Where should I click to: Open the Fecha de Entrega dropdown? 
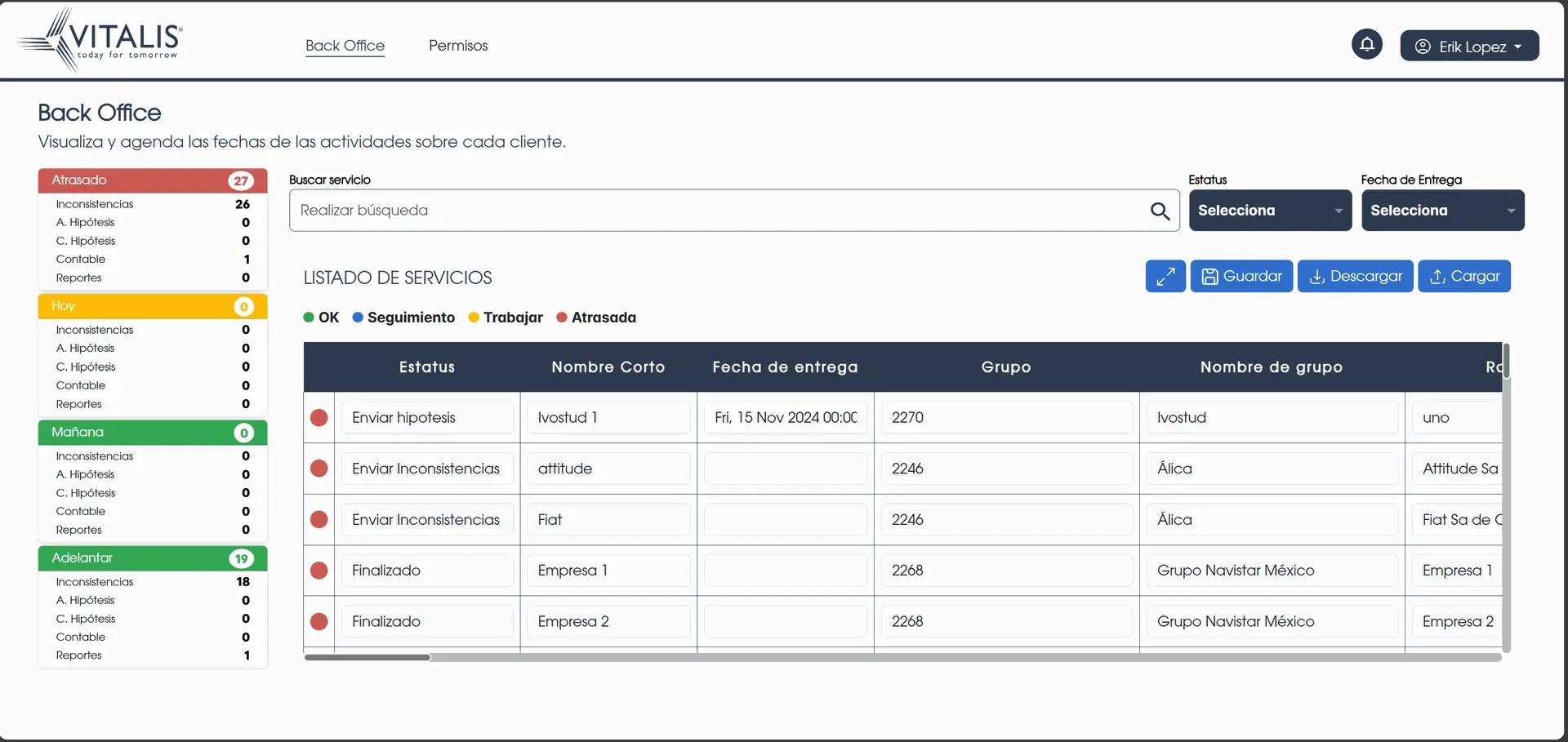(x=1441, y=211)
